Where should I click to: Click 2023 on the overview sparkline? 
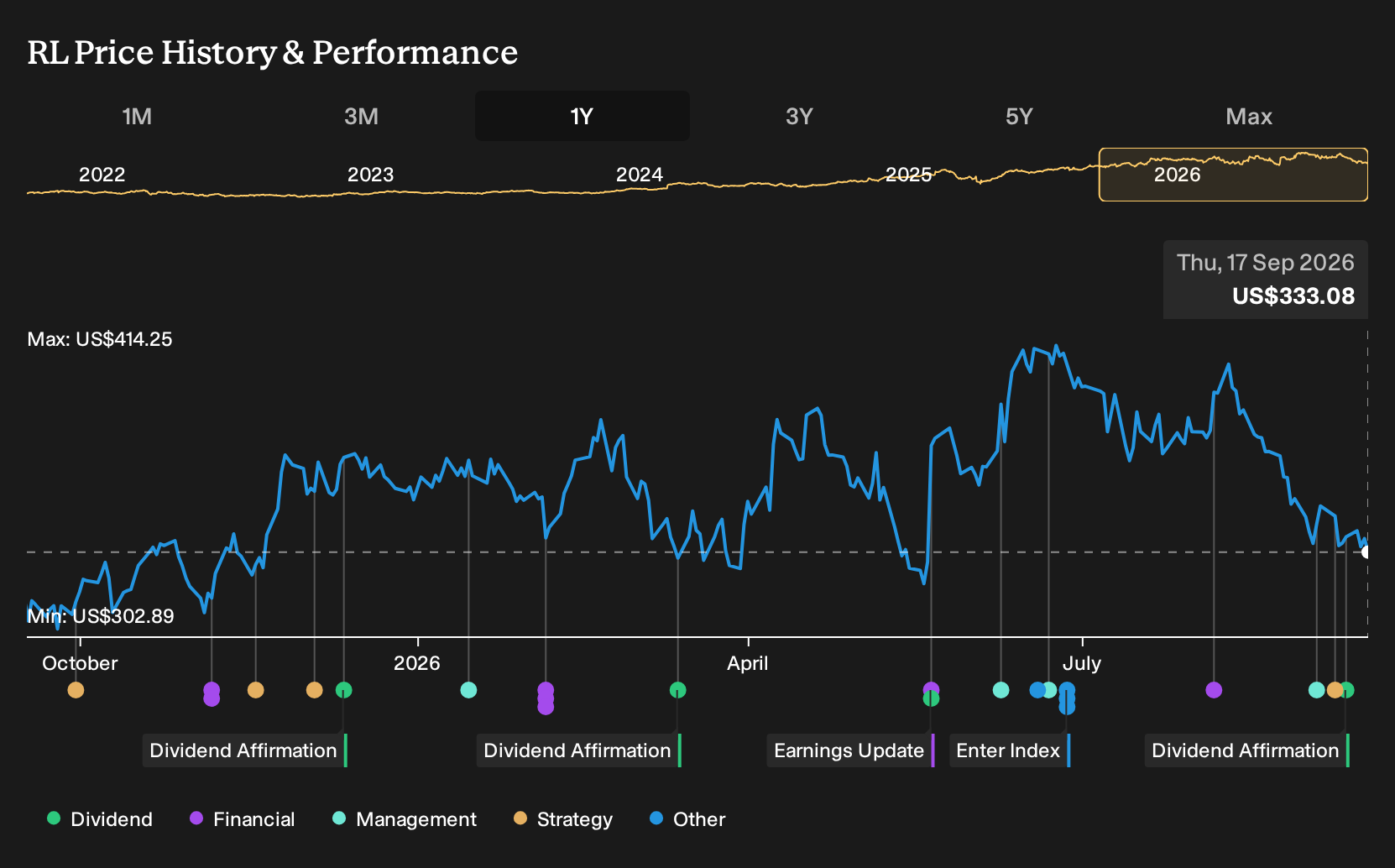tap(371, 175)
